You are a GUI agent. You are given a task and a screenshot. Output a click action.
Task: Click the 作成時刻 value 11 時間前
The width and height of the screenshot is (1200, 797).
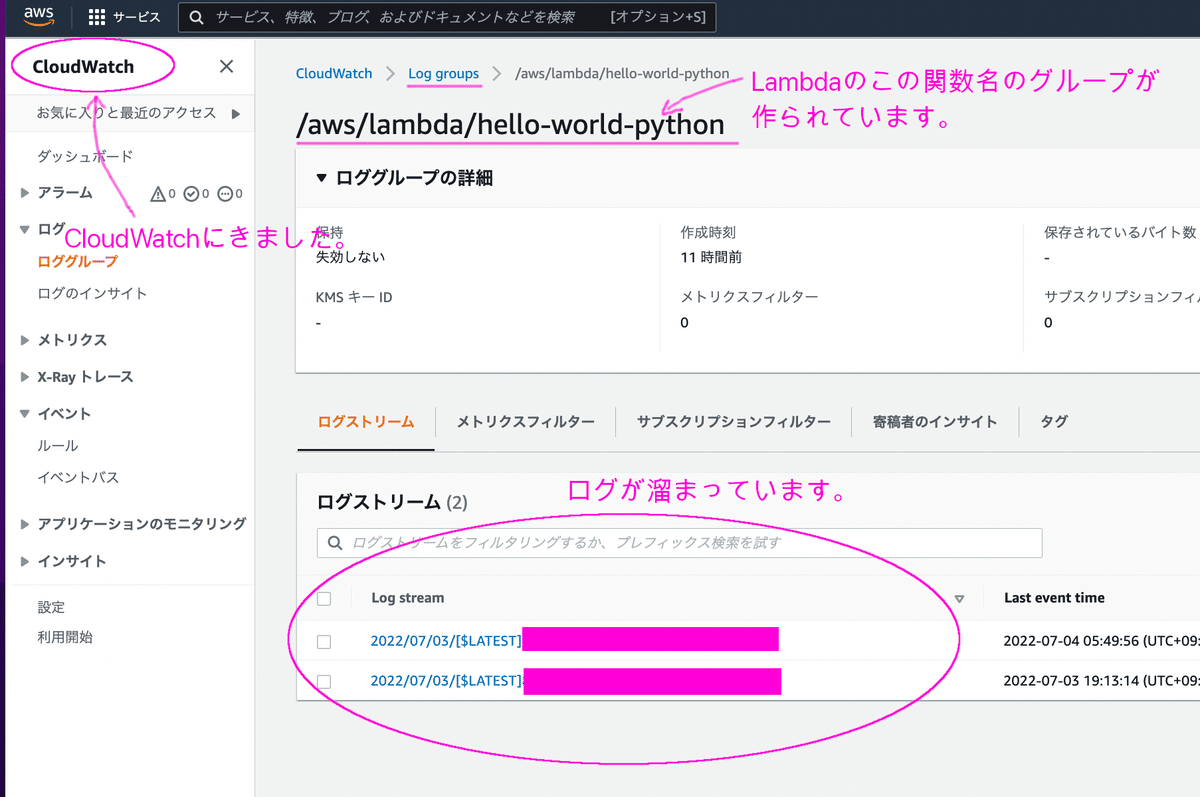[x=711, y=257]
